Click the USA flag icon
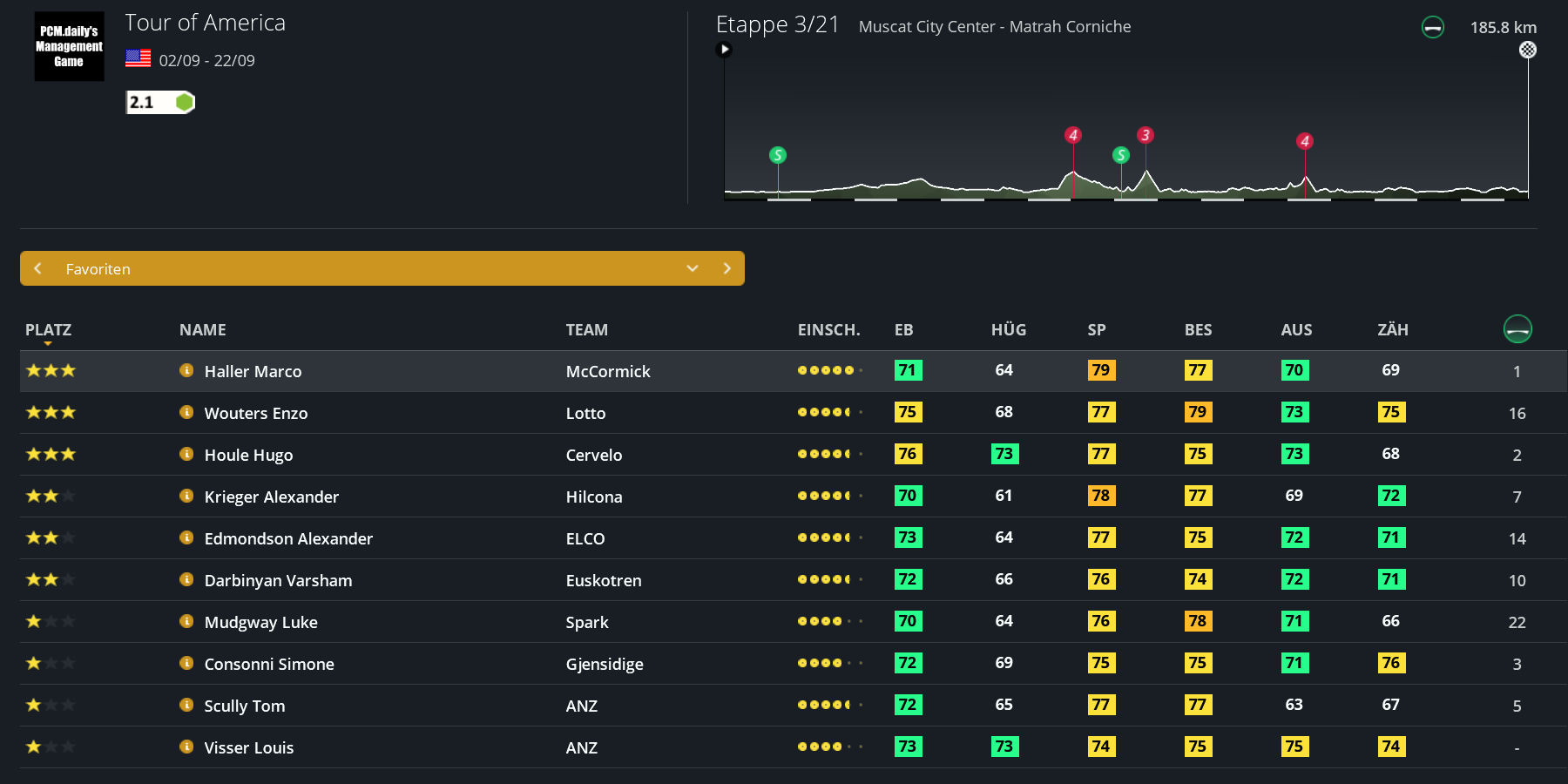 coord(138,59)
